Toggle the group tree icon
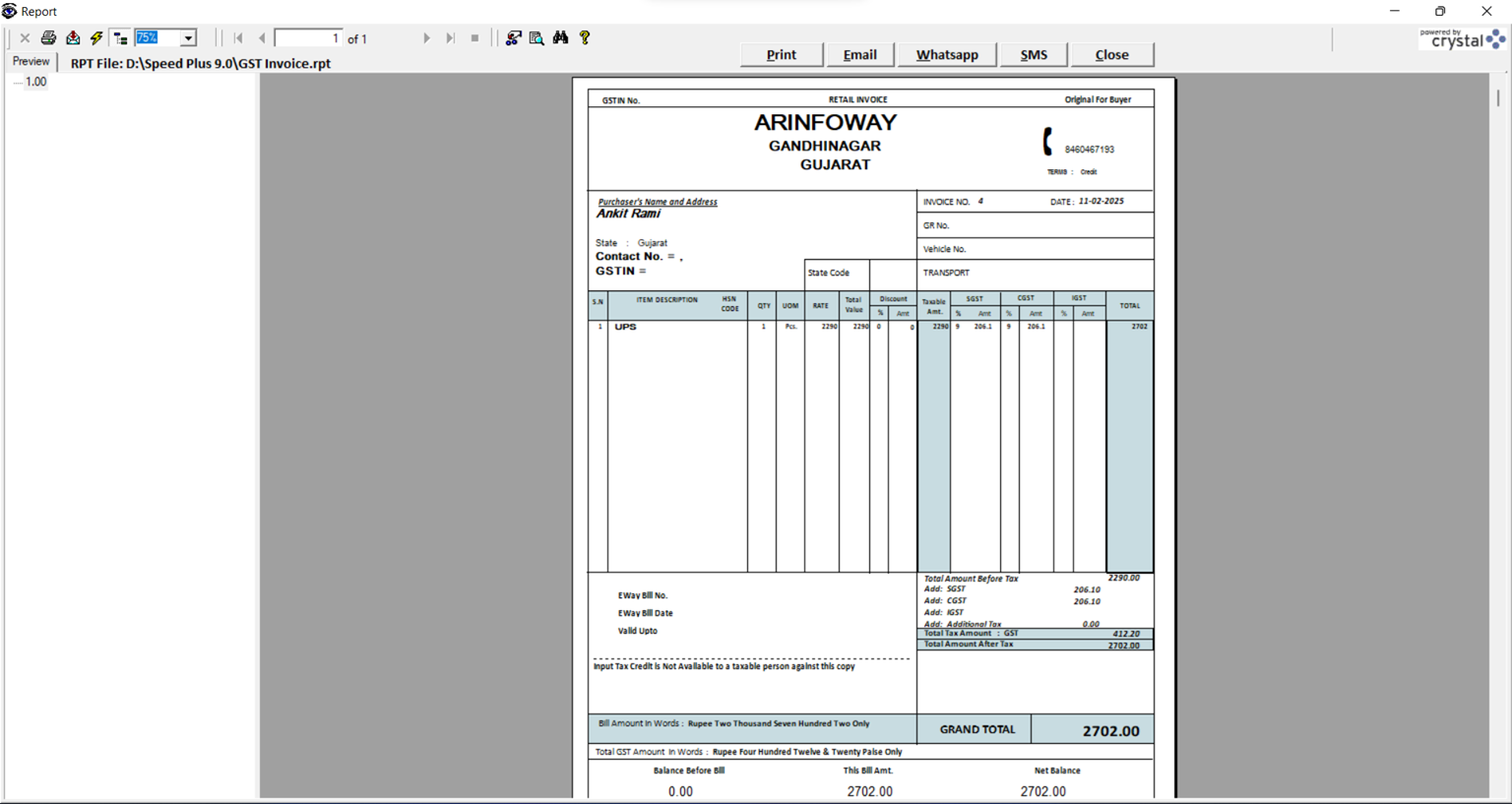 (120, 38)
